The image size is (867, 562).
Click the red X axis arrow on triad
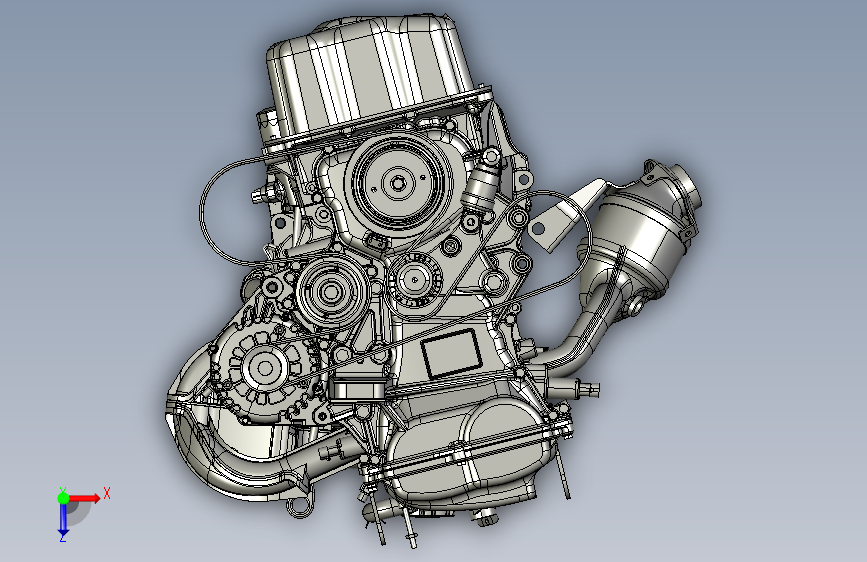(84, 498)
